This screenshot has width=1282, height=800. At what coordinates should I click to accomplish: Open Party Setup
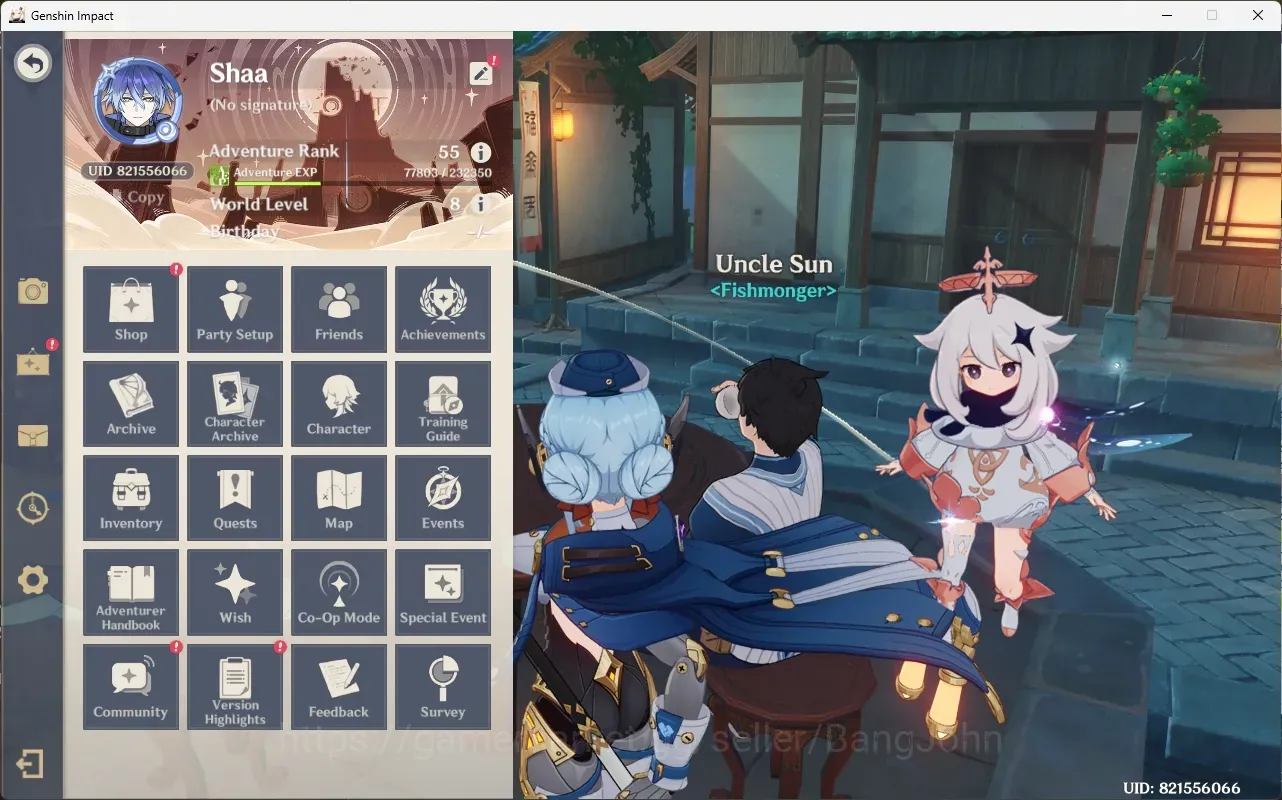[x=235, y=309]
